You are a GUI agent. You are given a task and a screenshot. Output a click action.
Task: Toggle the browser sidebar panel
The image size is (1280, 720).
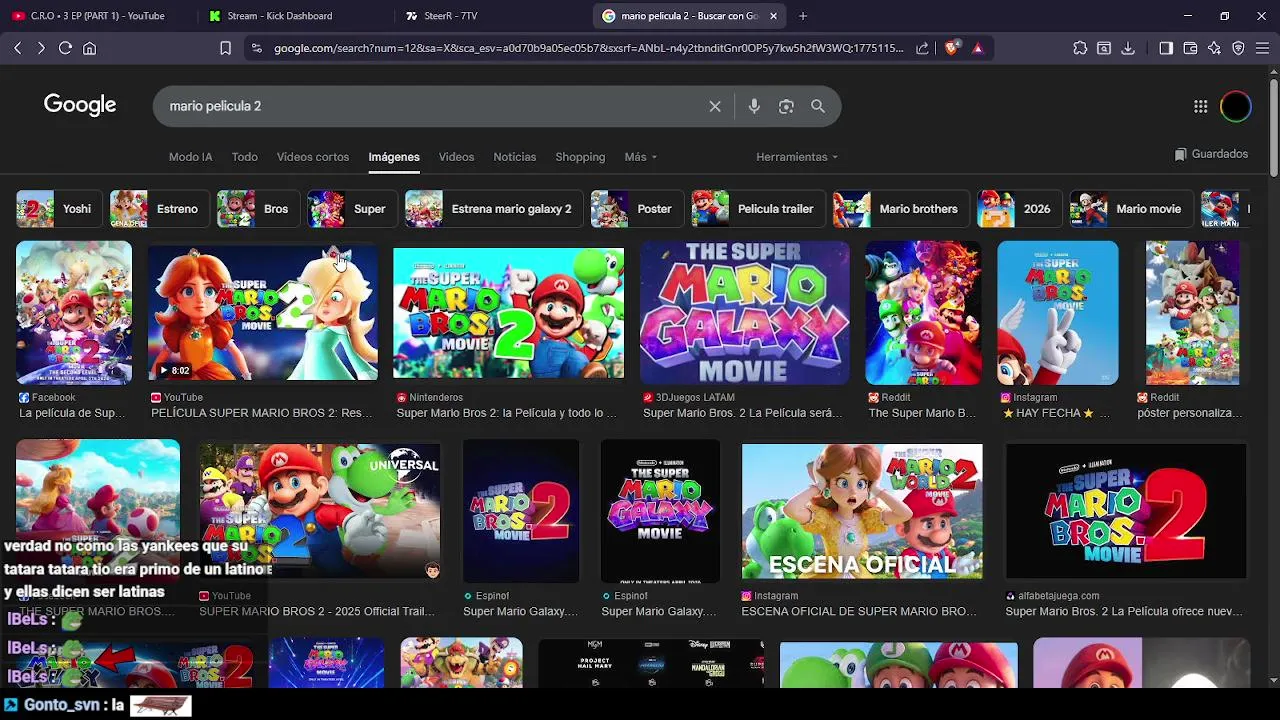click(x=1166, y=48)
